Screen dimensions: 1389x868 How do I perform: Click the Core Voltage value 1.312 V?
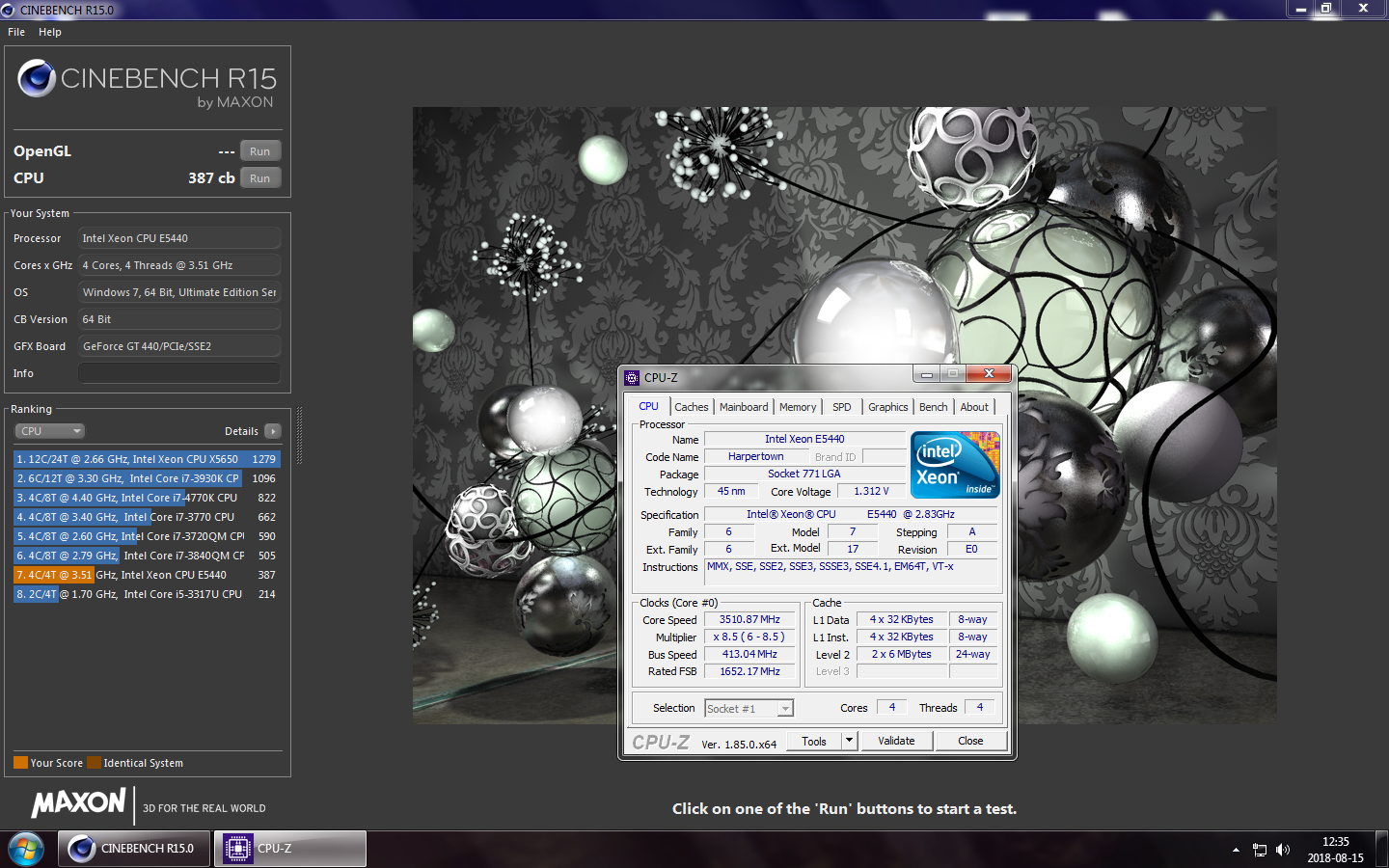tap(871, 492)
